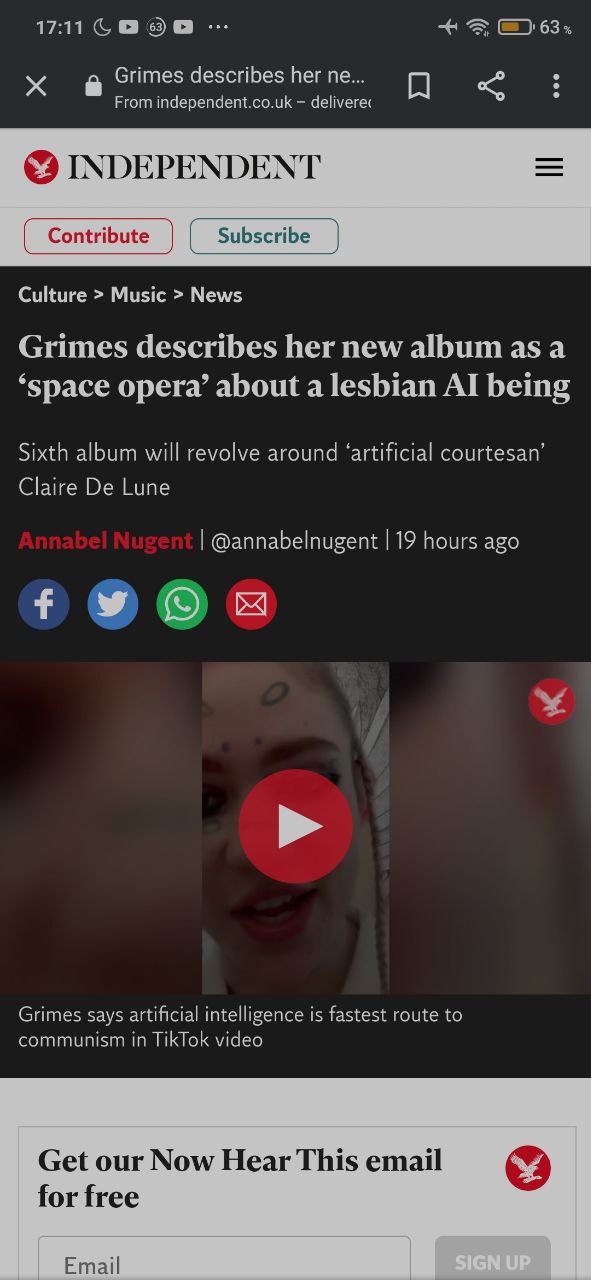Image resolution: width=591 pixels, height=1280 pixels.
Task: Open the share icon in the top bar
Action: coord(491,87)
